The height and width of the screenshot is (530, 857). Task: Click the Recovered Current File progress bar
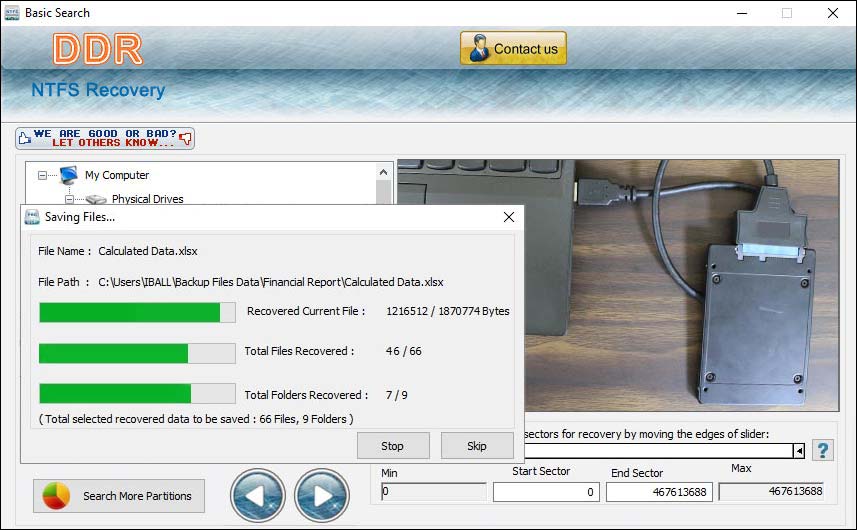[x=137, y=313]
